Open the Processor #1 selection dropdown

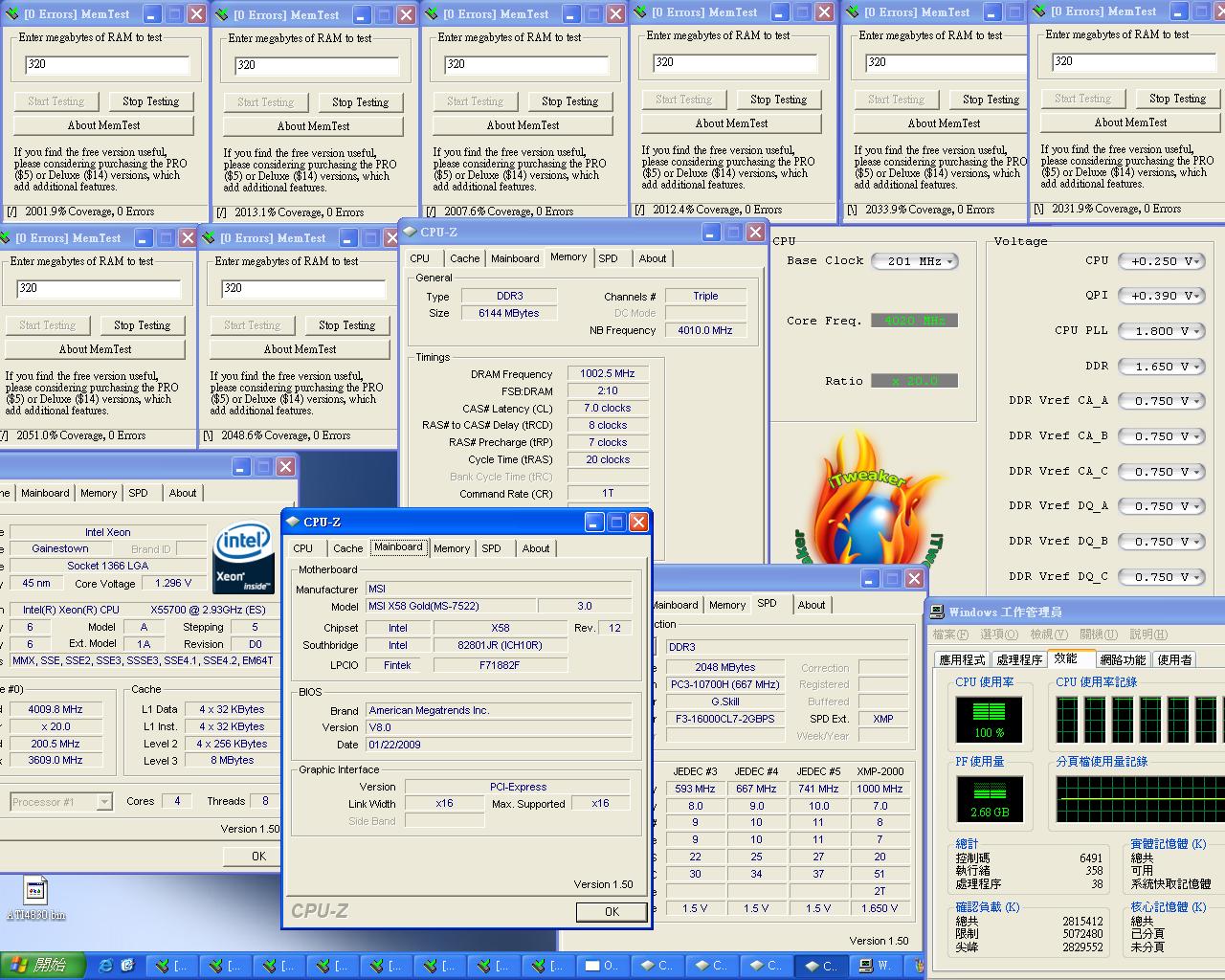(61, 802)
